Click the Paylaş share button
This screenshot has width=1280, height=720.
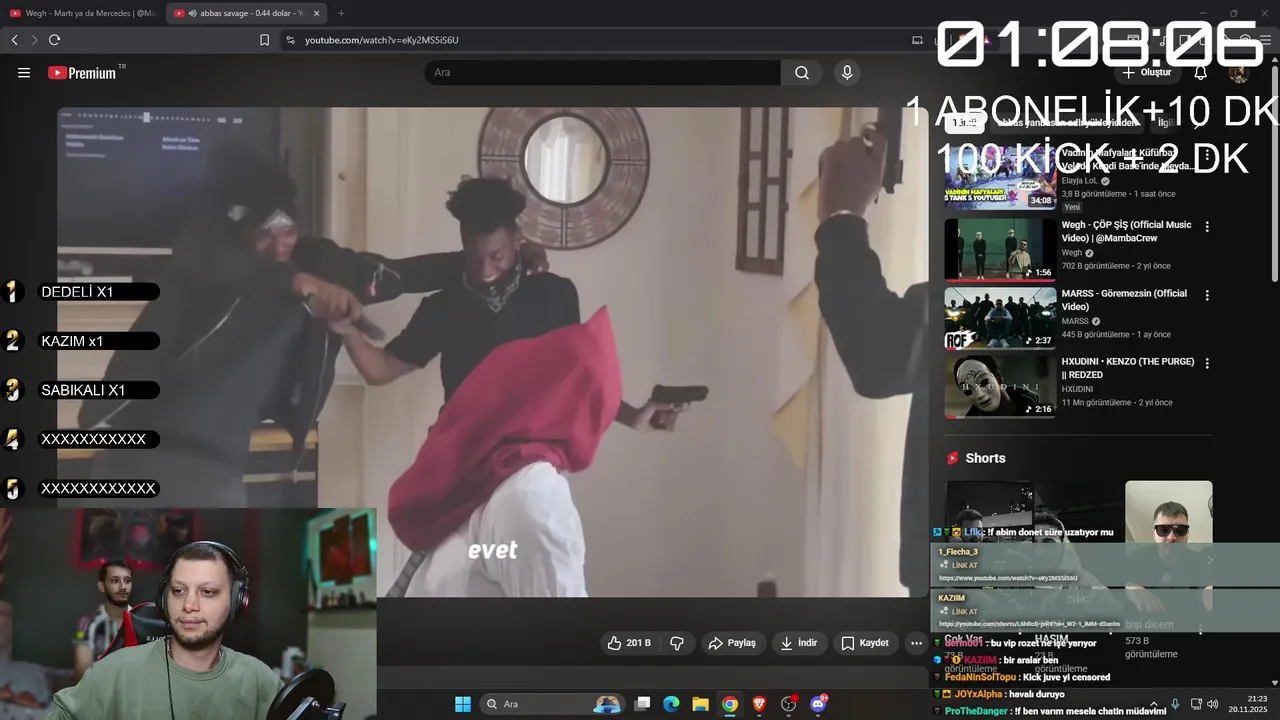point(732,643)
